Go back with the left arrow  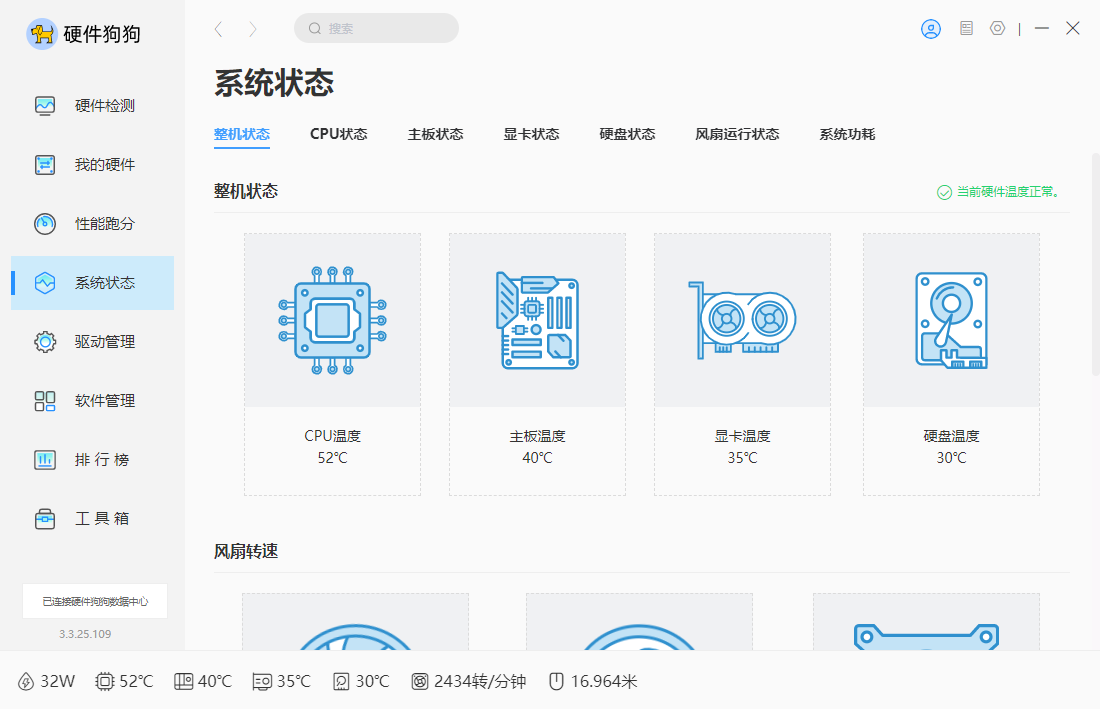[218, 29]
